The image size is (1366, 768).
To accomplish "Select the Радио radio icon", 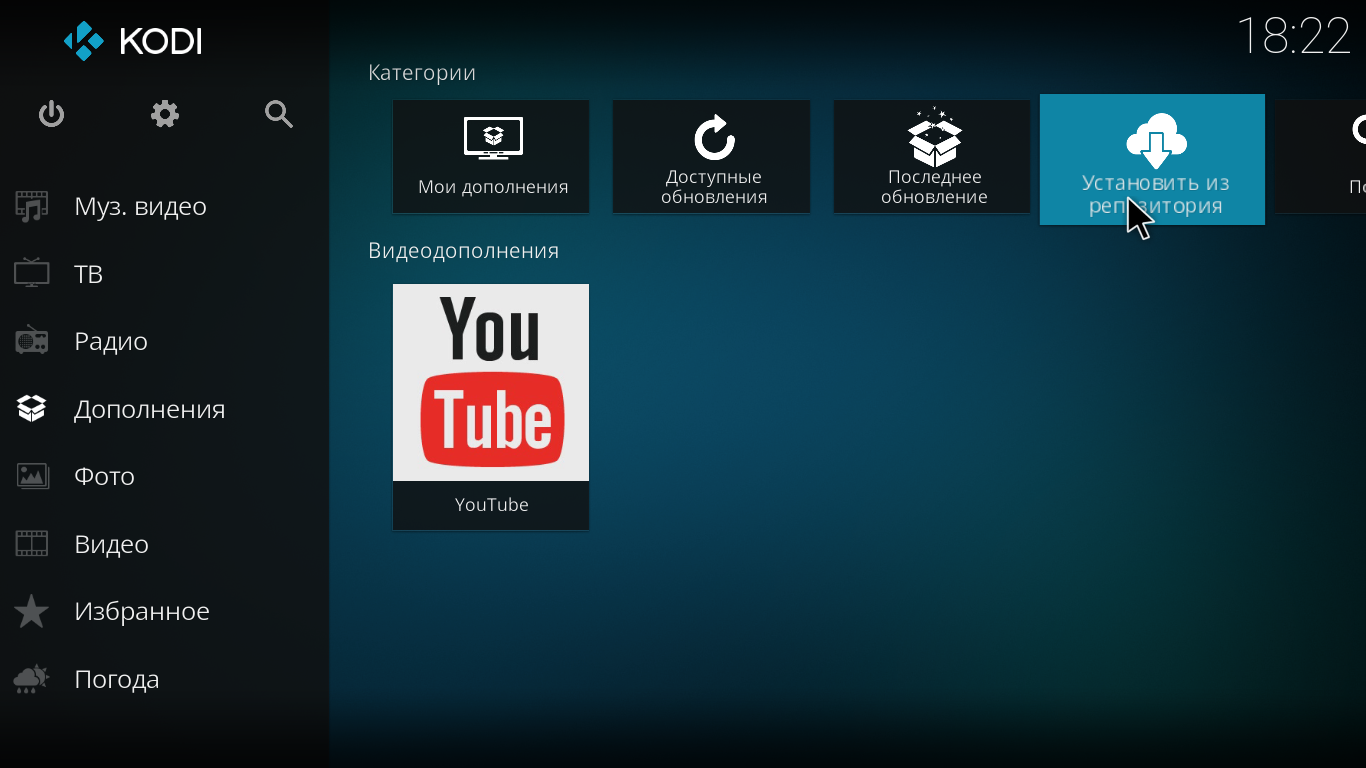I will (32, 341).
